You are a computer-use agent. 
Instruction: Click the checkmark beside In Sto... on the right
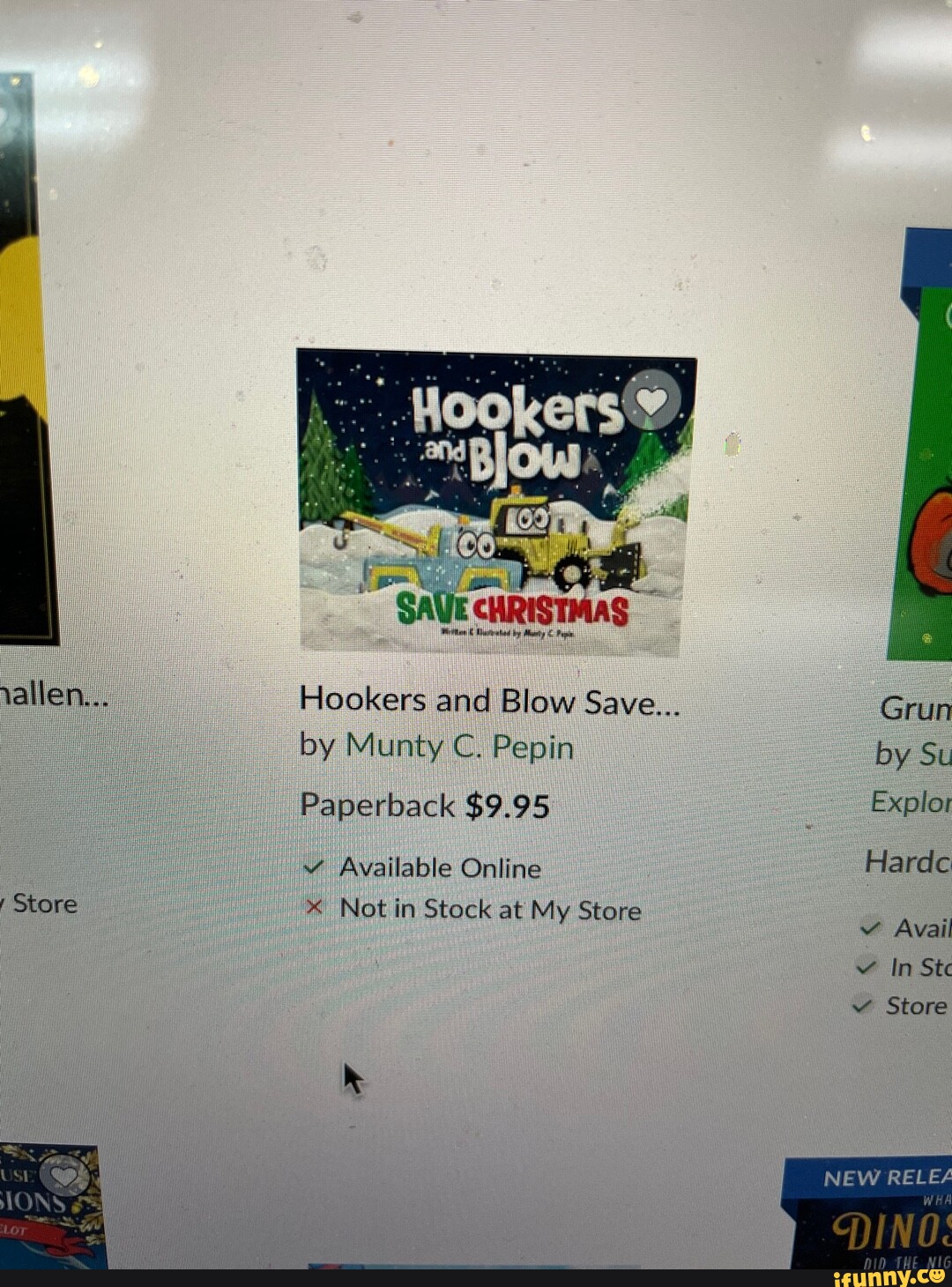pos(866,967)
